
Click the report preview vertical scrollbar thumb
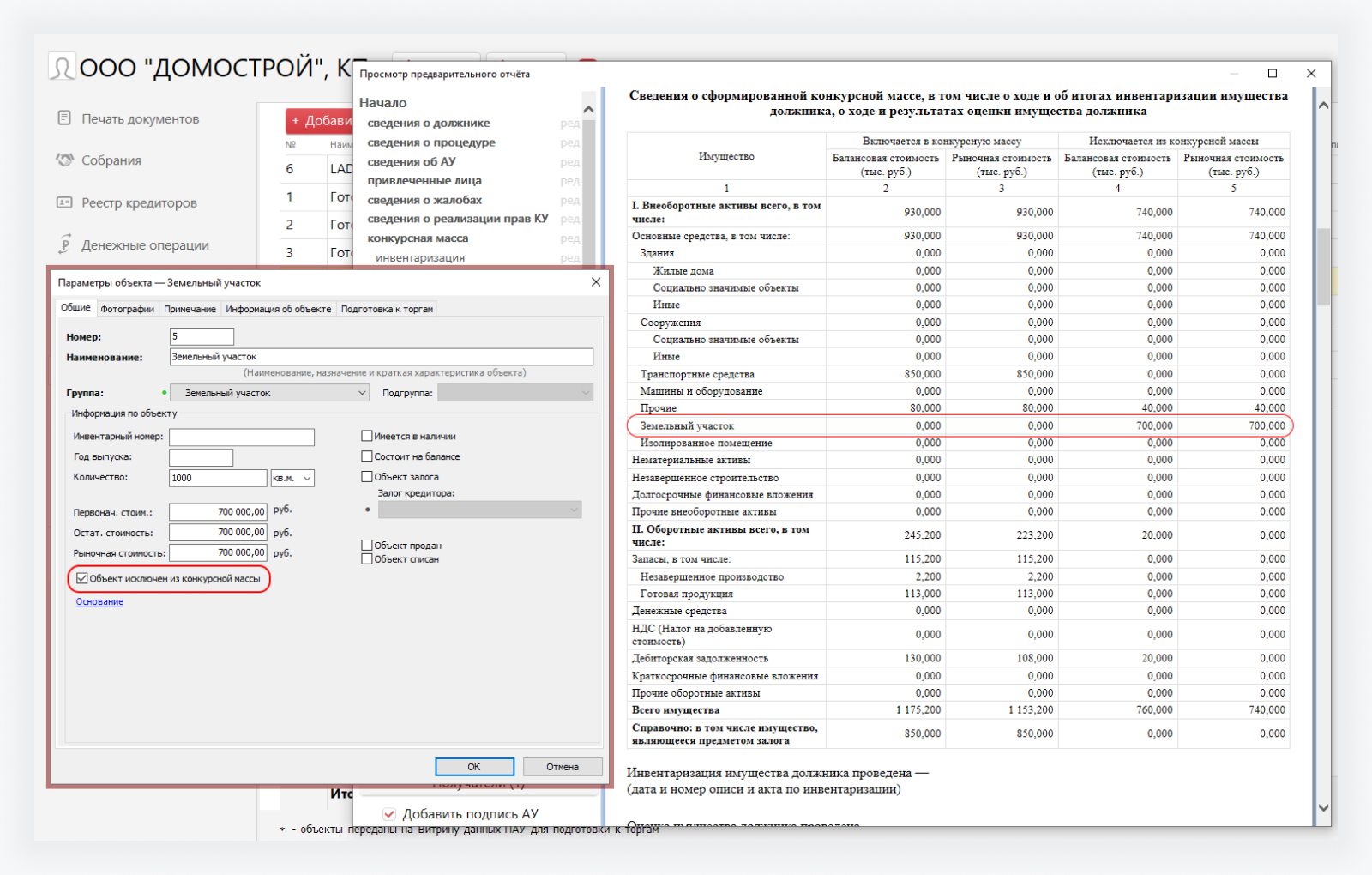1323,266
